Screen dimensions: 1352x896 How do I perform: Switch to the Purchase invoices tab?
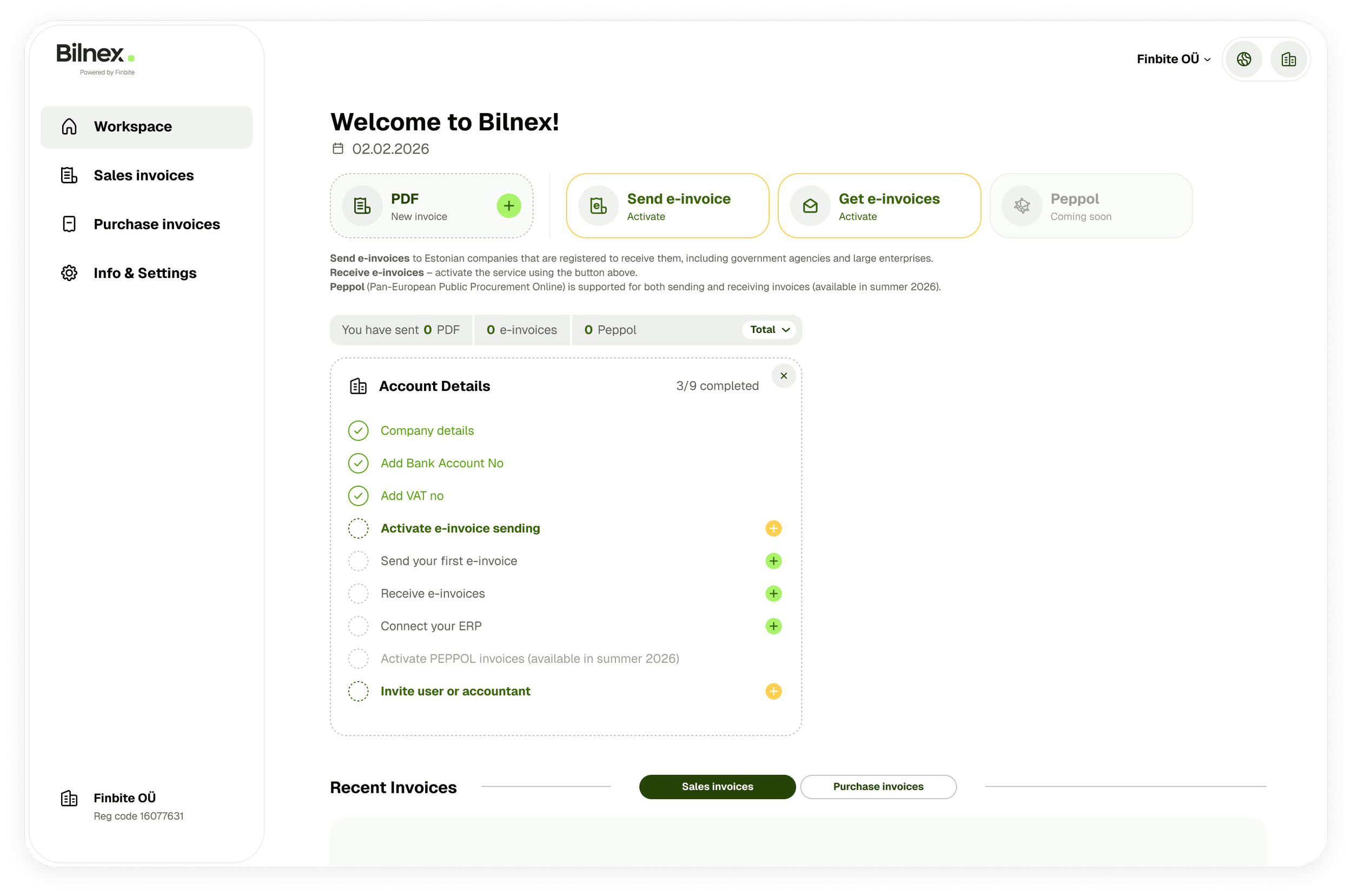[x=878, y=787]
